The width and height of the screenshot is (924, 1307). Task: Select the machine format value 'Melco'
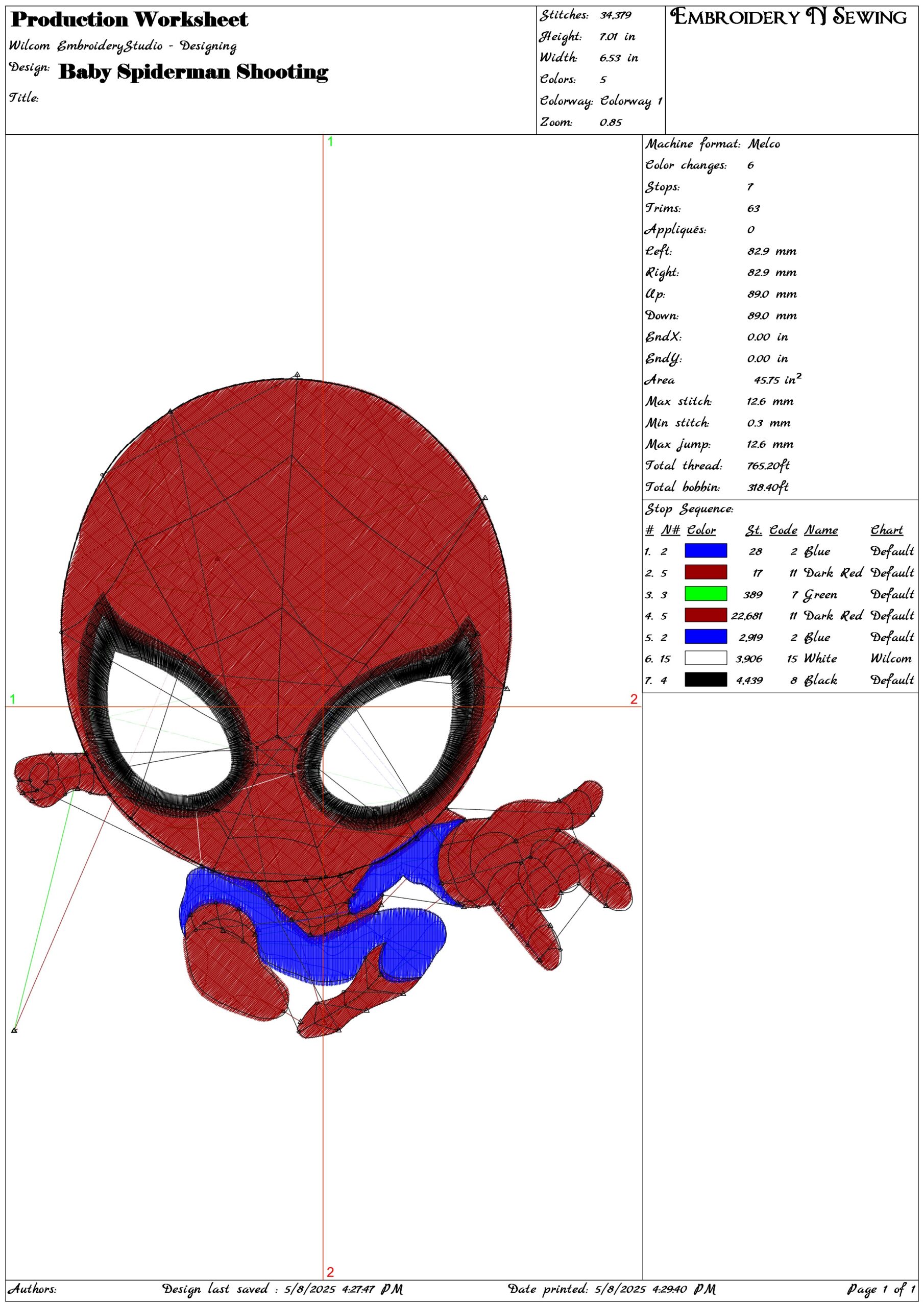tap(764, 144)
